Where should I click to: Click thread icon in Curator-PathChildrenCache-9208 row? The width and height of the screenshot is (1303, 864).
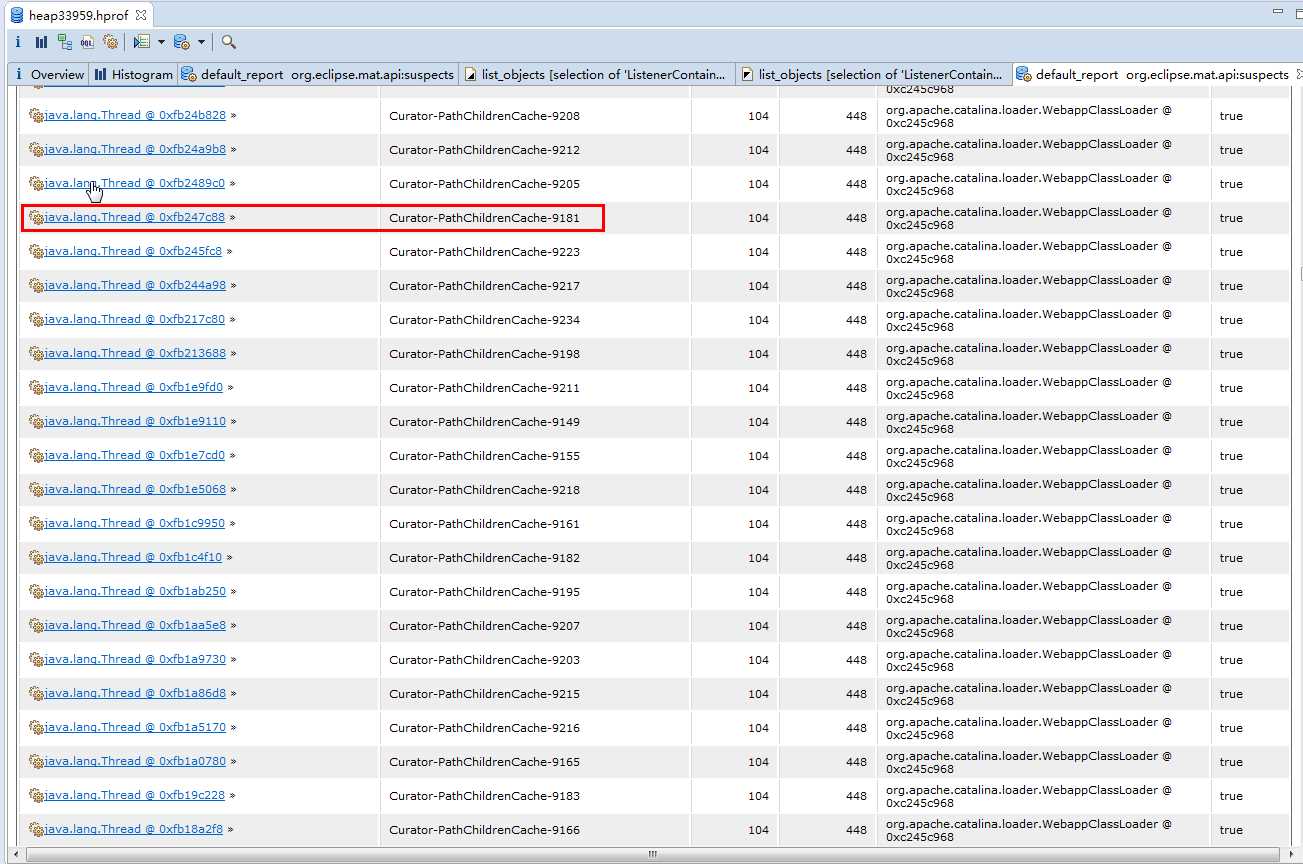pyautogui.click(x=36, y=115)
